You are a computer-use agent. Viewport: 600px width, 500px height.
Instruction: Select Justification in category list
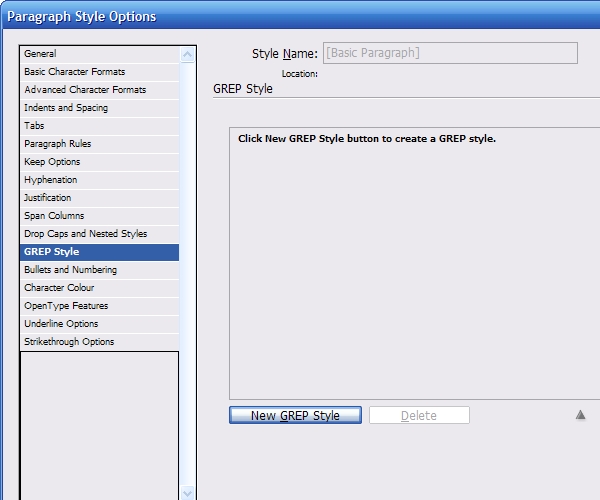coord(99,198)
